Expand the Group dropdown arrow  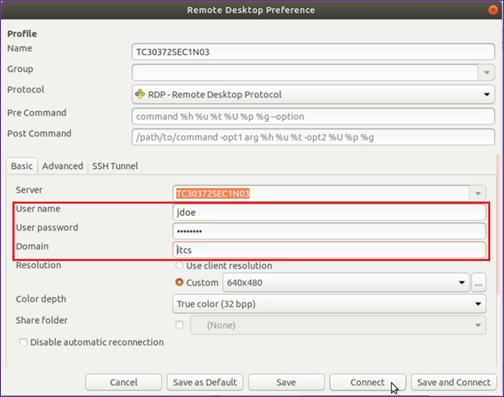coord(487,72)
